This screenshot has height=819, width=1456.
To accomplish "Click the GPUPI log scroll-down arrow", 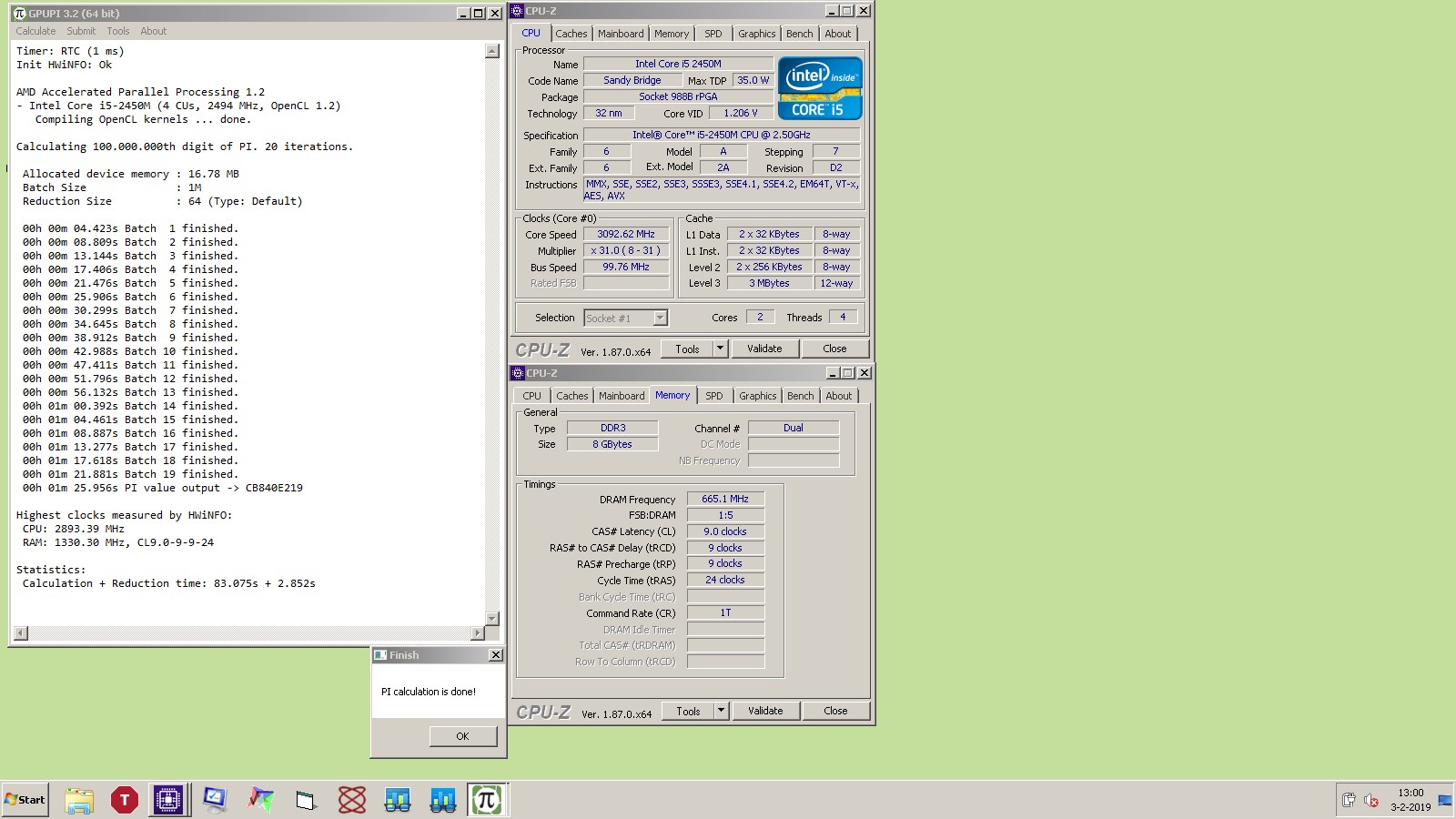I will click(492, 619).
